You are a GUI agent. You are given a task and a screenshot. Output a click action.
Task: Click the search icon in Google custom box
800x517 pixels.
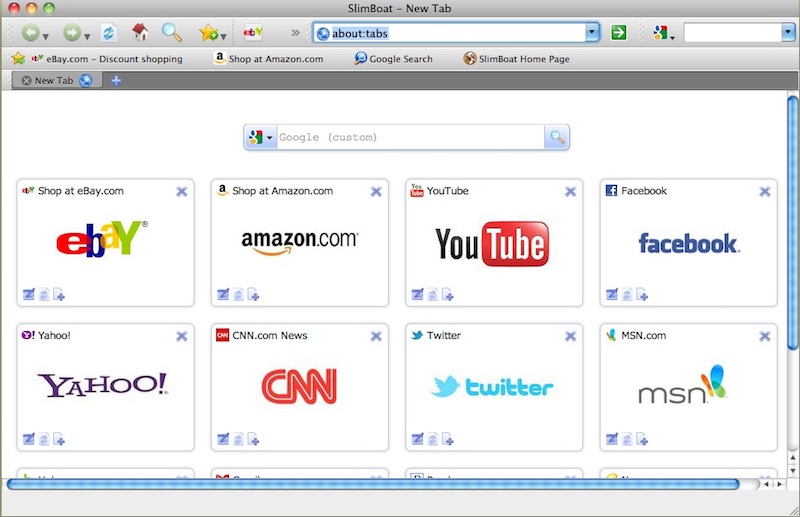pyautogui.click(x=556, y=137)
